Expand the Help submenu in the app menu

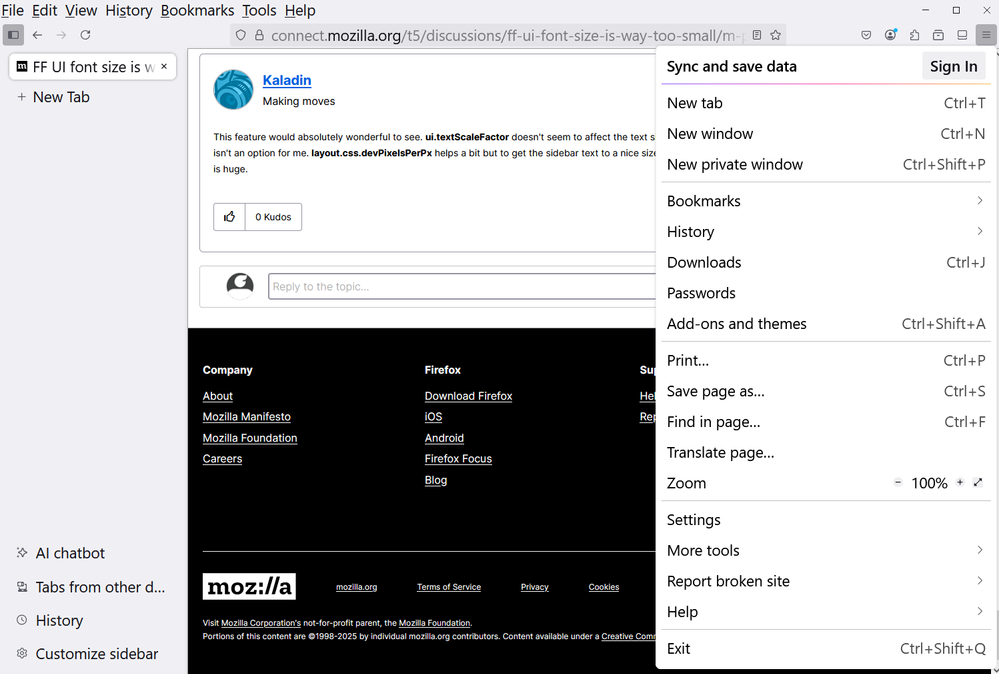979,612
